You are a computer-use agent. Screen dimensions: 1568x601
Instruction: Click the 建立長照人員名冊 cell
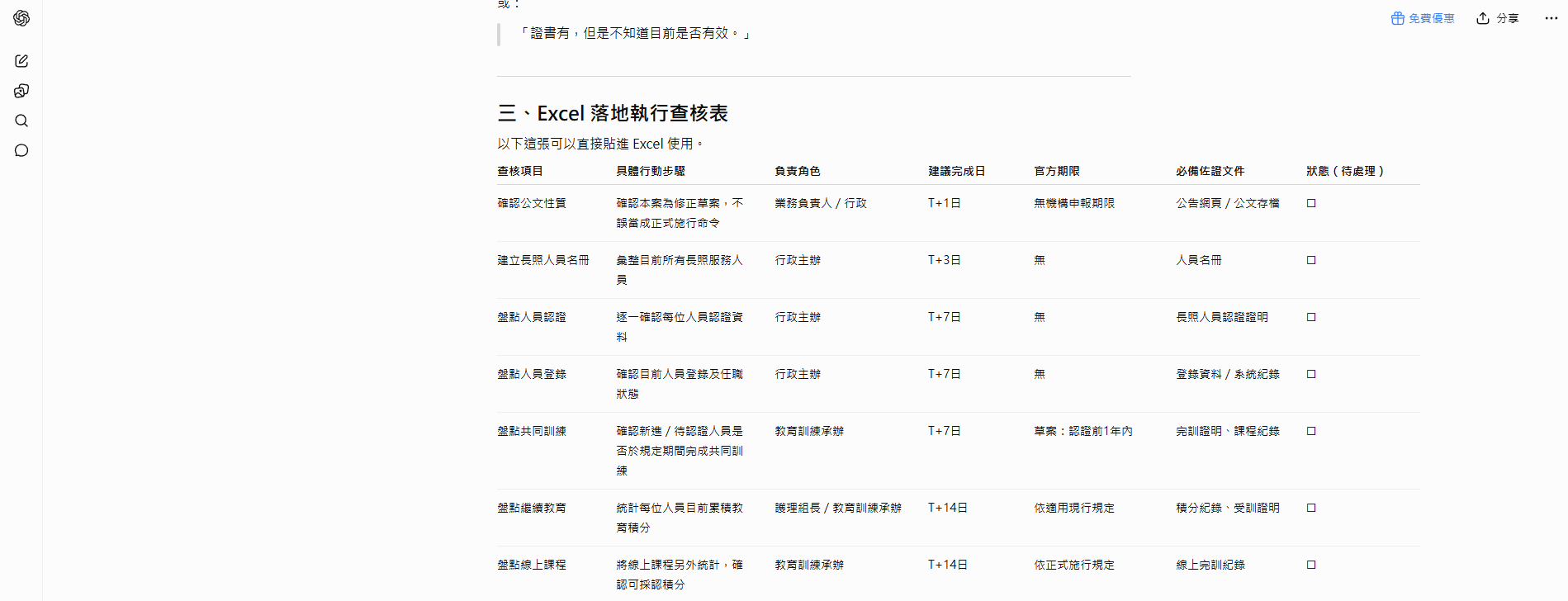pyautogui.click(x=543, y=260)
